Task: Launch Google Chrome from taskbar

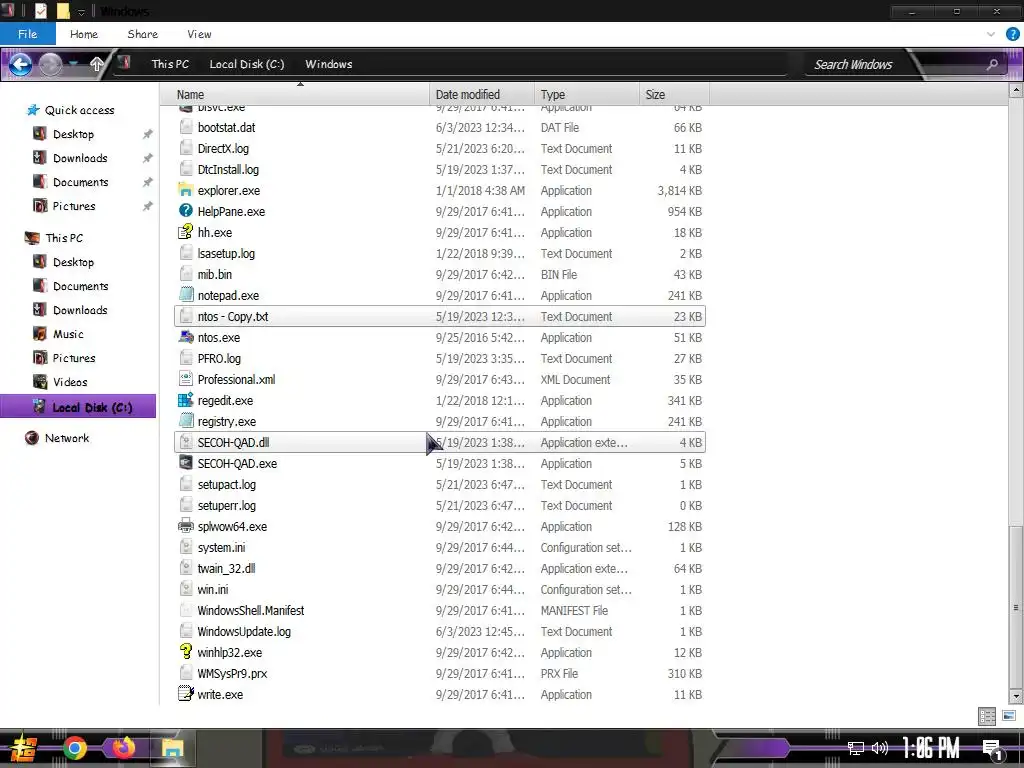Action: point(74,748)
